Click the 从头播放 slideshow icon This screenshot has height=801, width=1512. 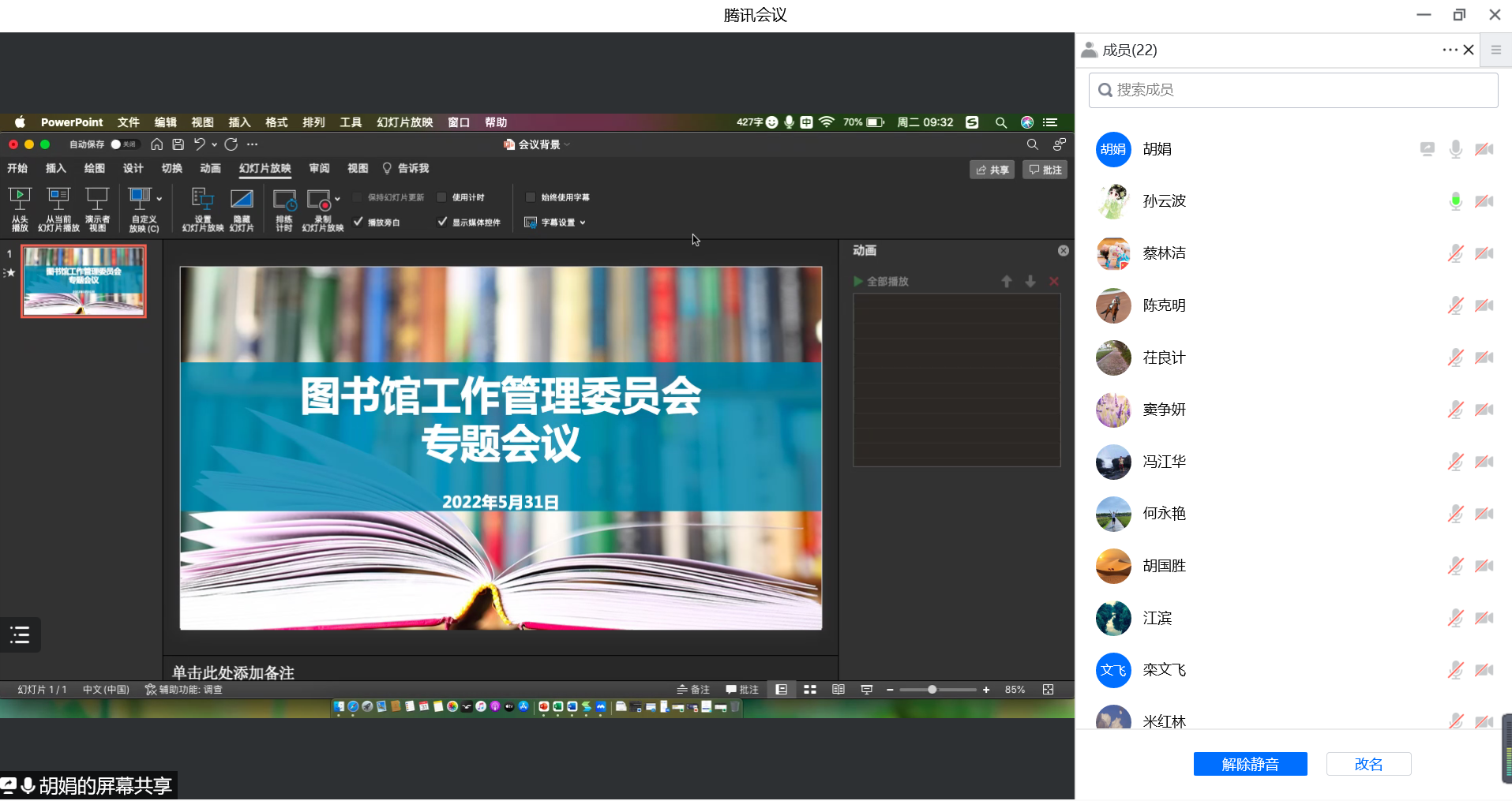(x=20, y=200)
